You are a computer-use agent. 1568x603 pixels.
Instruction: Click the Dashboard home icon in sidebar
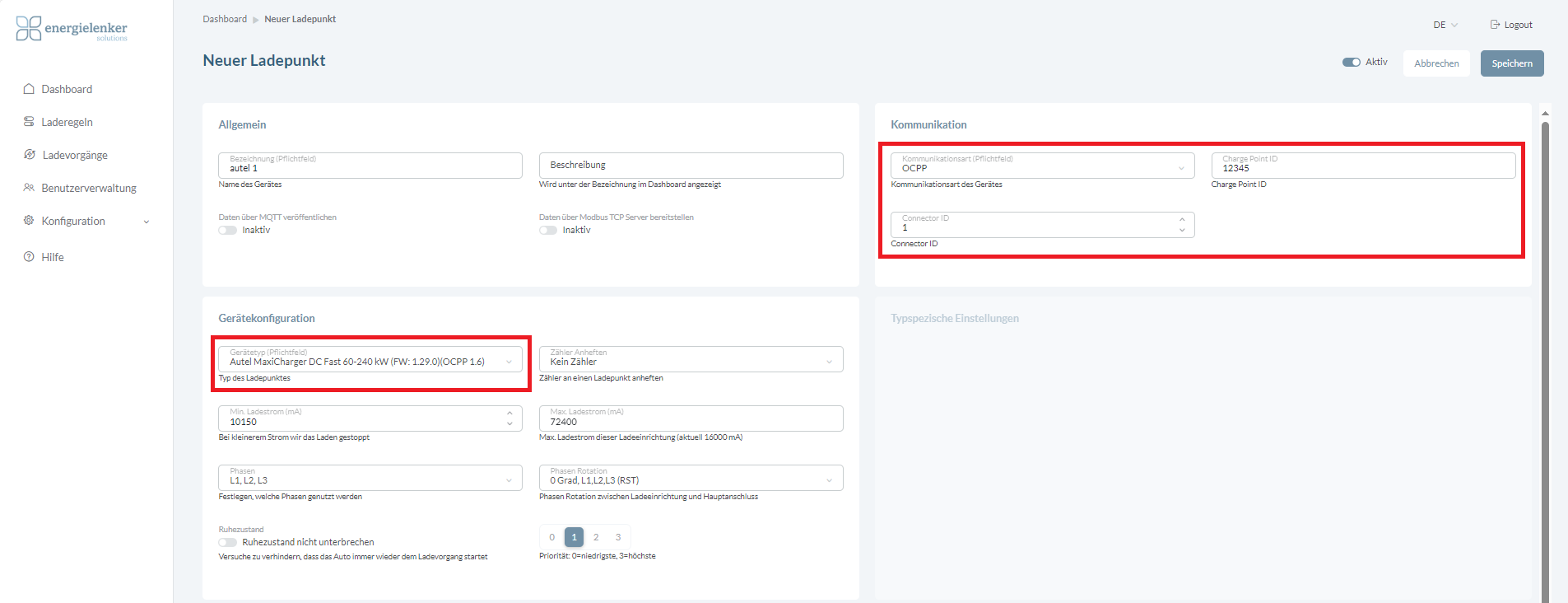coord(29,89)
